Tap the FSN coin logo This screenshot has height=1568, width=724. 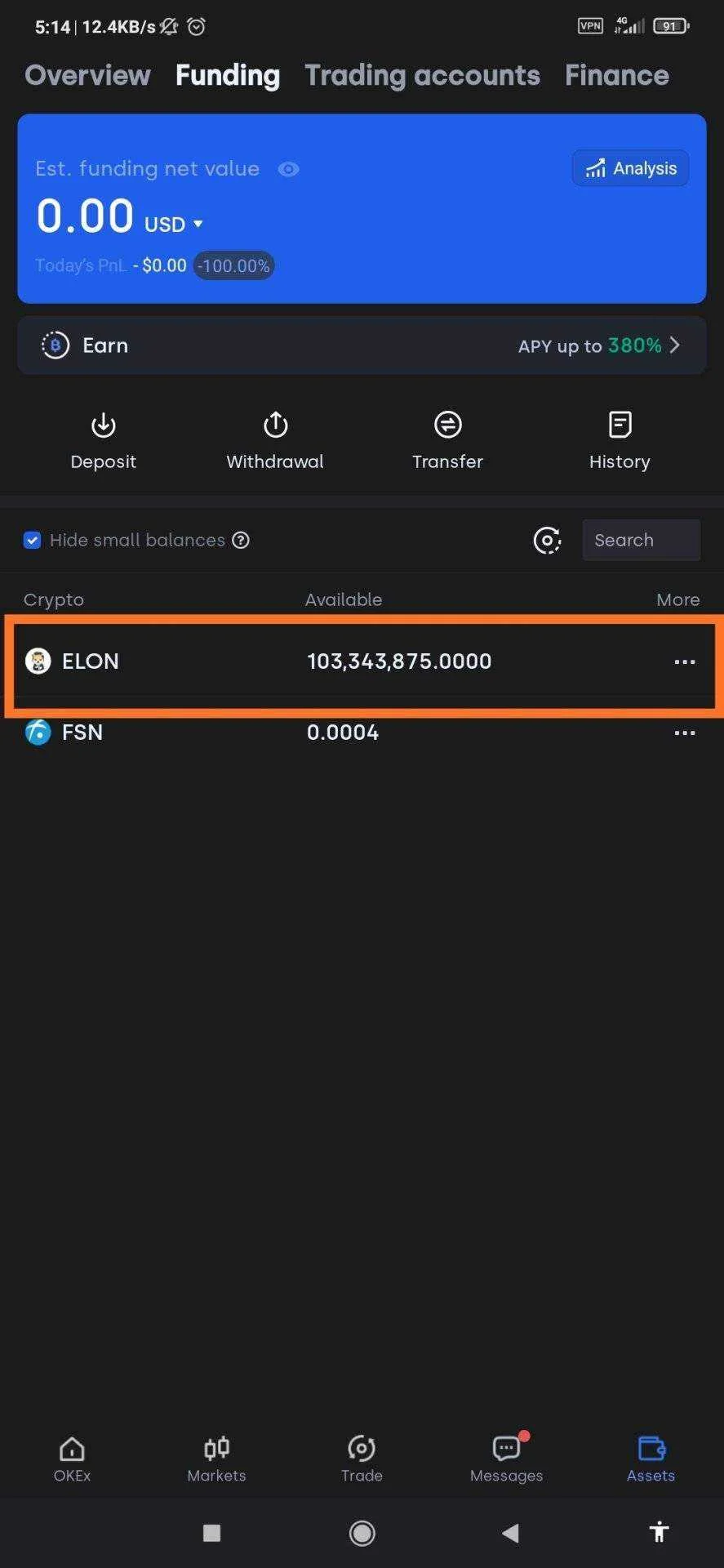38,733
